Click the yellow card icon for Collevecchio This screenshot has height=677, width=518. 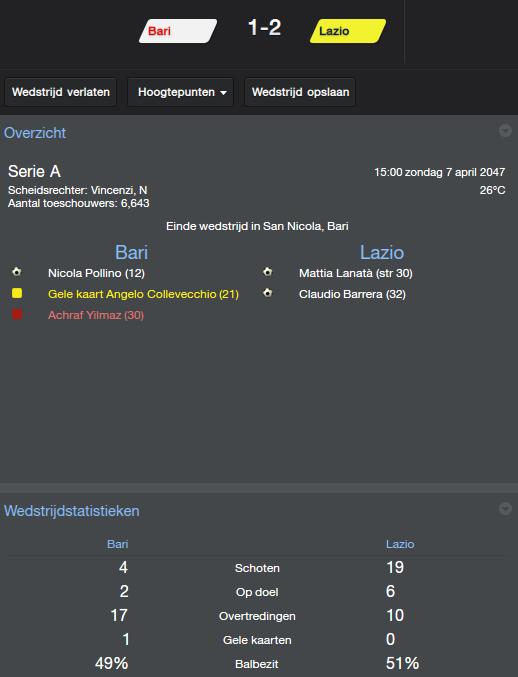(x=17, y=294)
